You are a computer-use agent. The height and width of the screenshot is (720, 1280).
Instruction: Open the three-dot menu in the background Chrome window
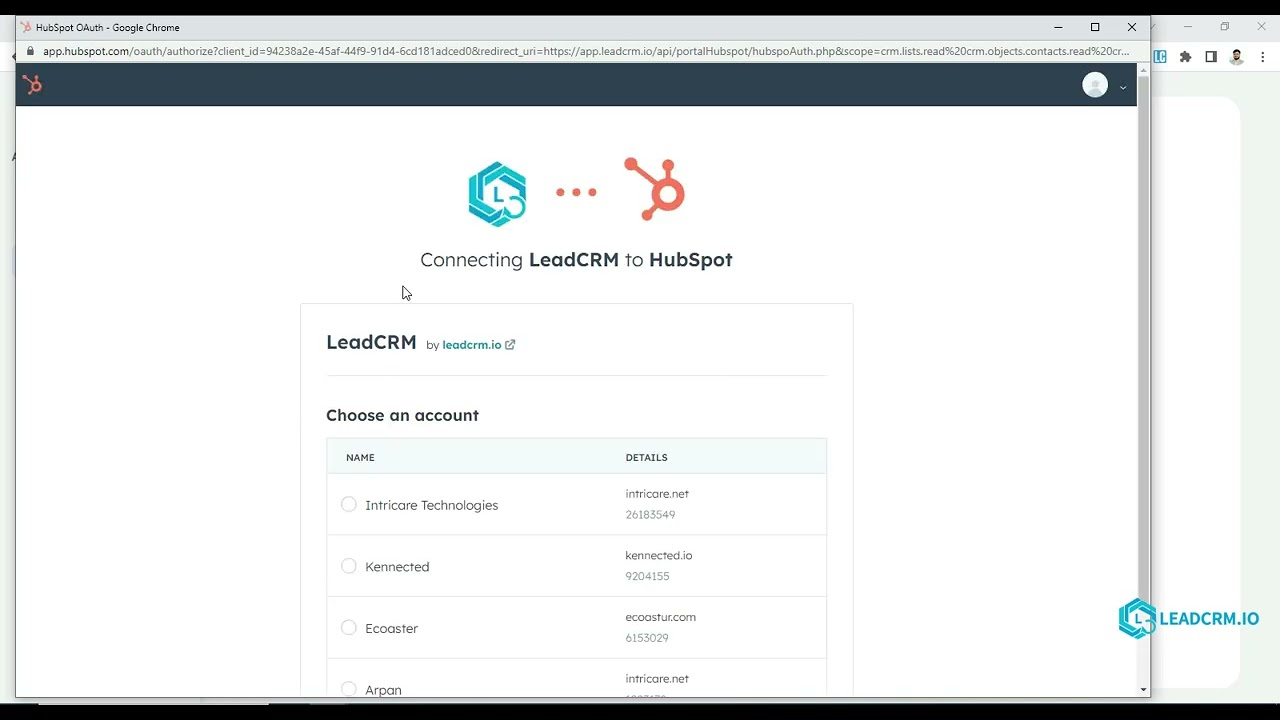point(1262,57)
